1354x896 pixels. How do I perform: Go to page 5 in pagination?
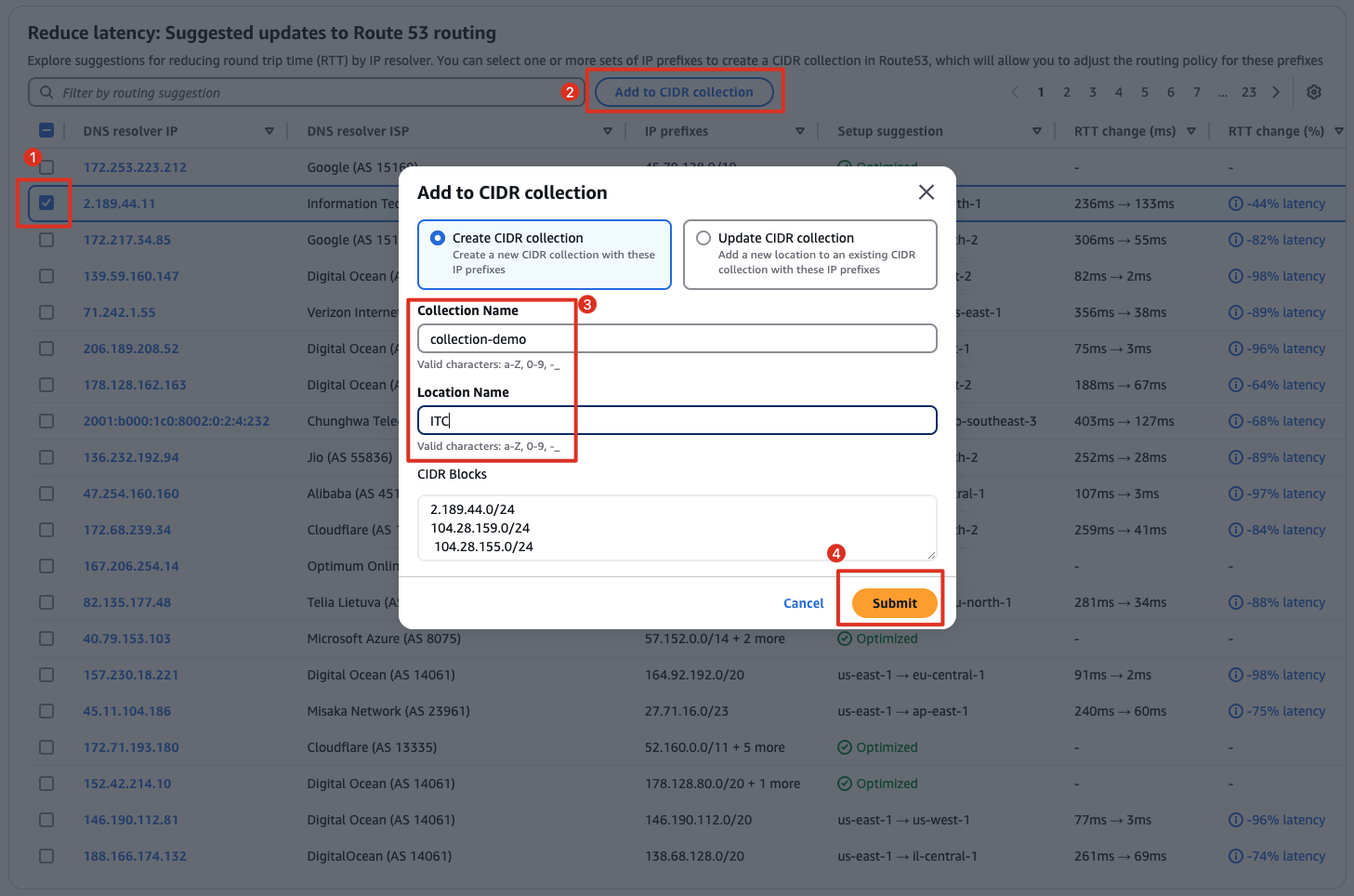pos(1145,92)
